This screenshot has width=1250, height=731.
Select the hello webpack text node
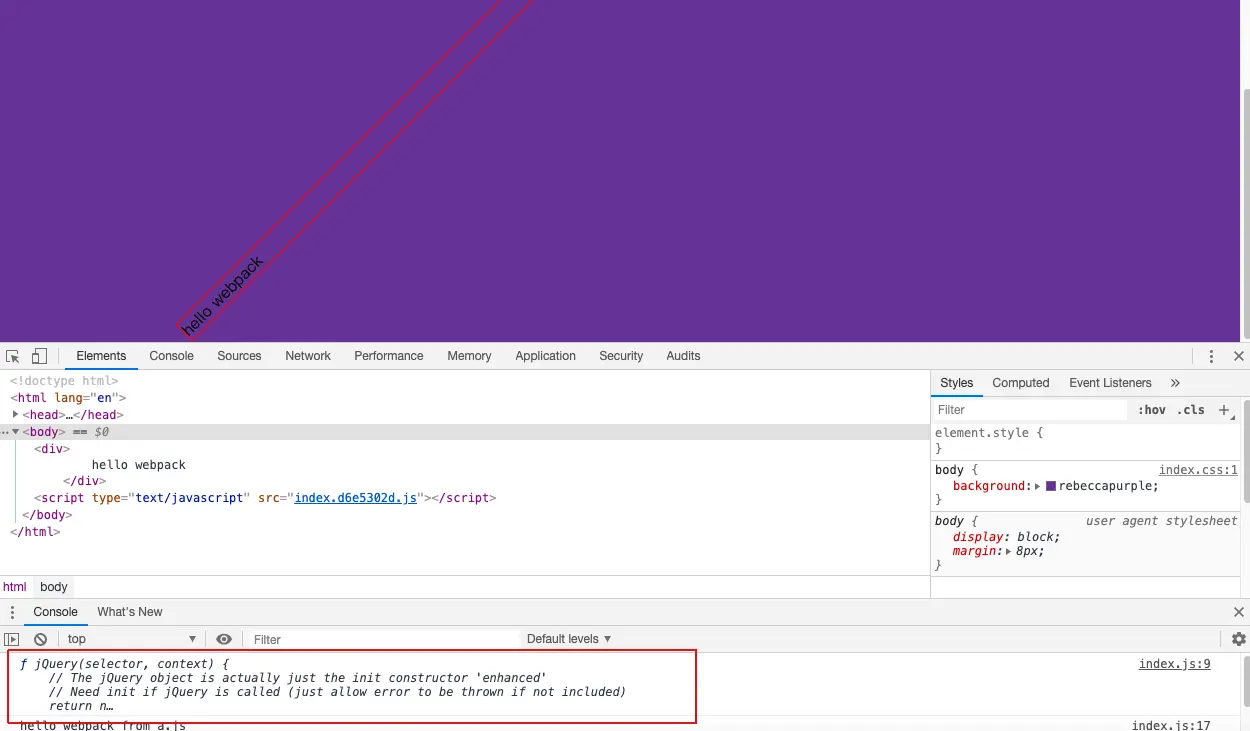[139, 465]
